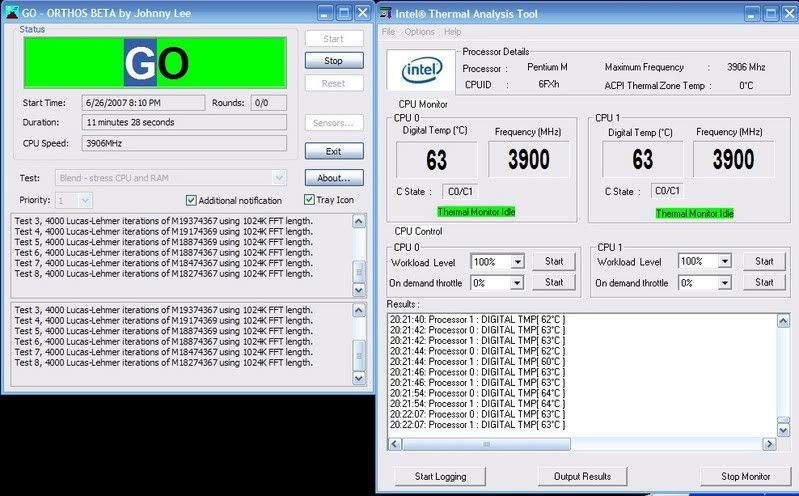Open the CPU 1 Workload Level dropdown
799x496 pixels.
[724, 262]
